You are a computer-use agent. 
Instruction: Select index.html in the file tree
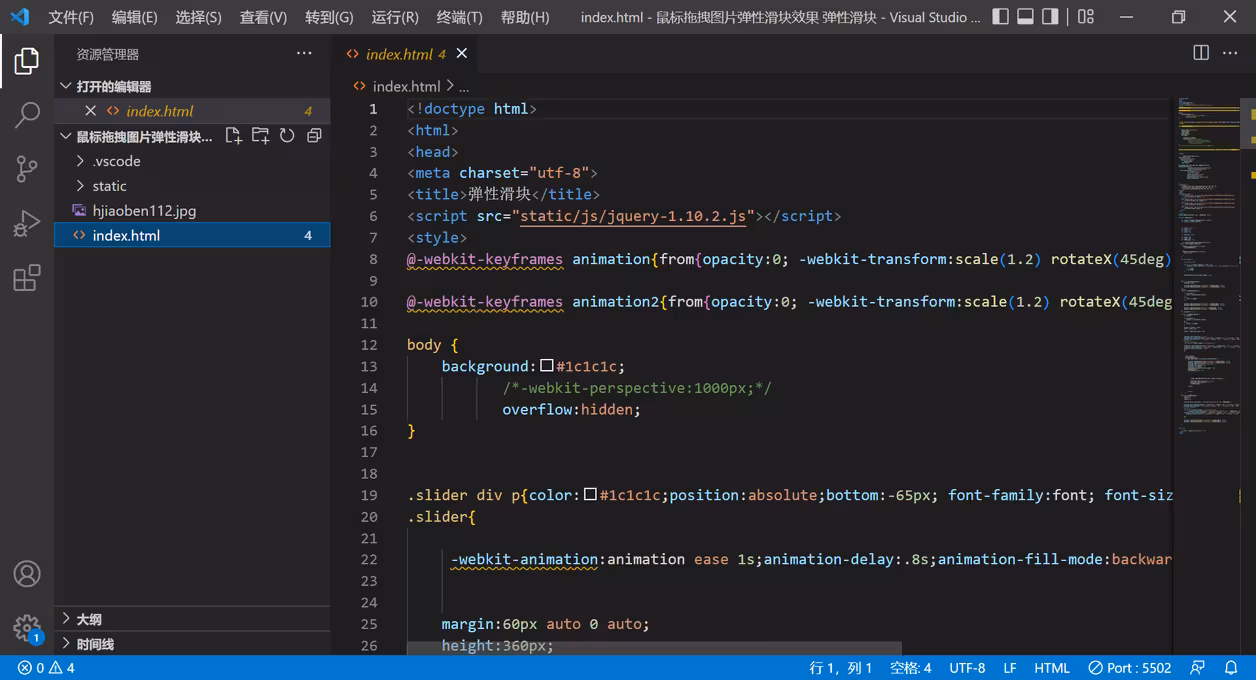192,235
